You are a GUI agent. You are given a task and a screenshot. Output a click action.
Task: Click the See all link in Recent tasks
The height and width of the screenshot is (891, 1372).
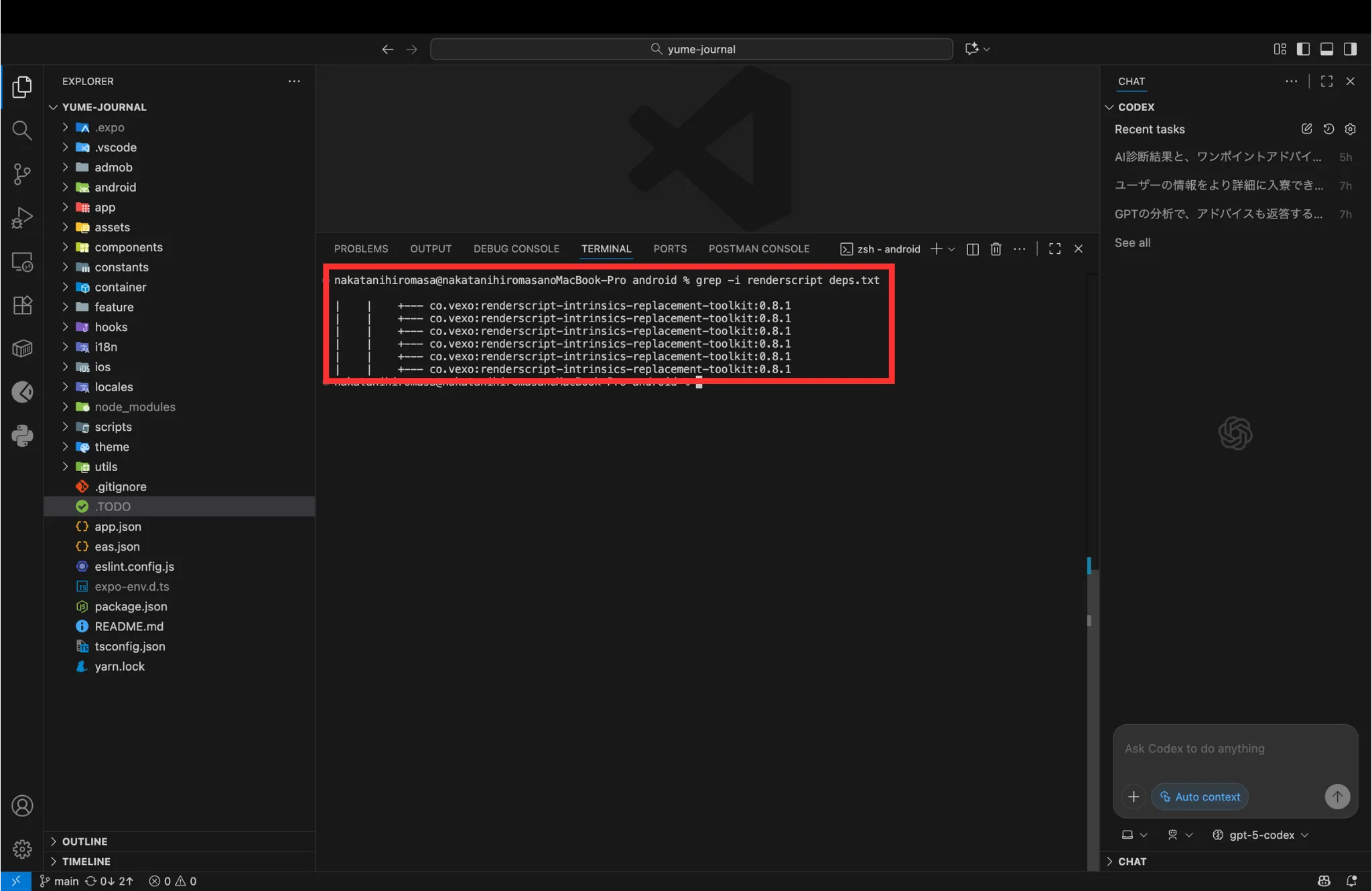tap(1133, 243)
